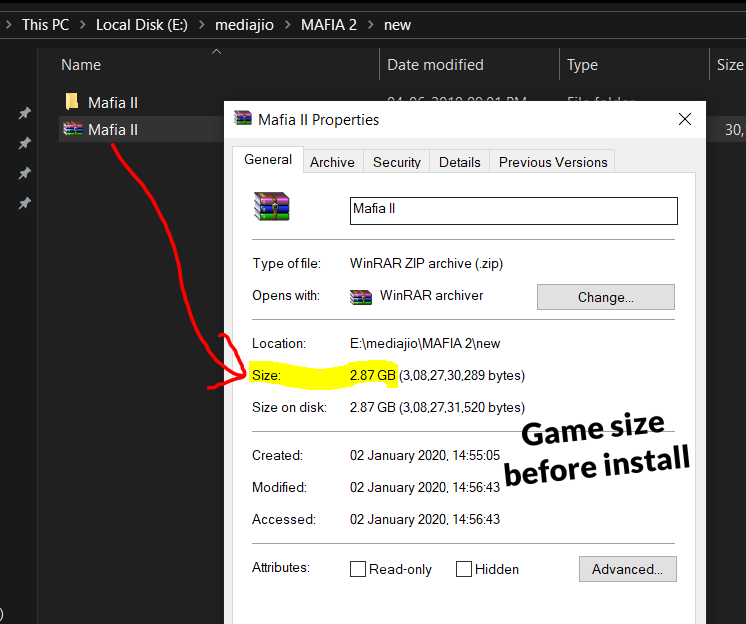Open the Advanced... attributes button
This screenshot has width=746, height=624.
point(627,569)
